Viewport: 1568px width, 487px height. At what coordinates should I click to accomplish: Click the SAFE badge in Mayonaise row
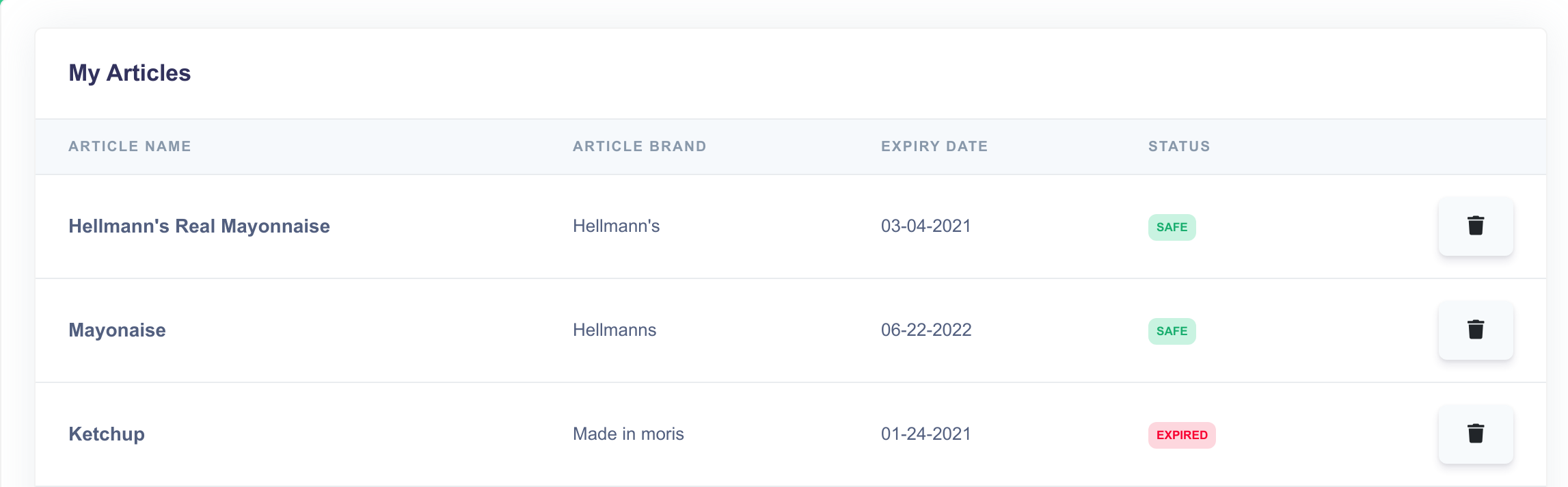coord(1172,331)
